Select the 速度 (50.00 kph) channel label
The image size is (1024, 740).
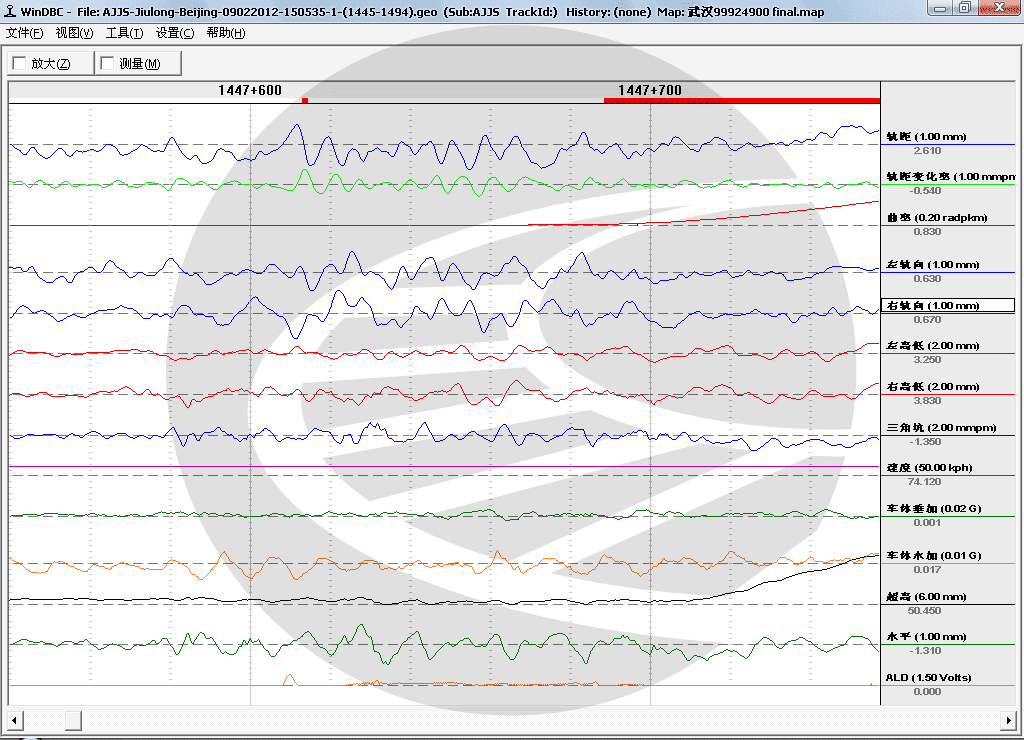pos(929,468)
